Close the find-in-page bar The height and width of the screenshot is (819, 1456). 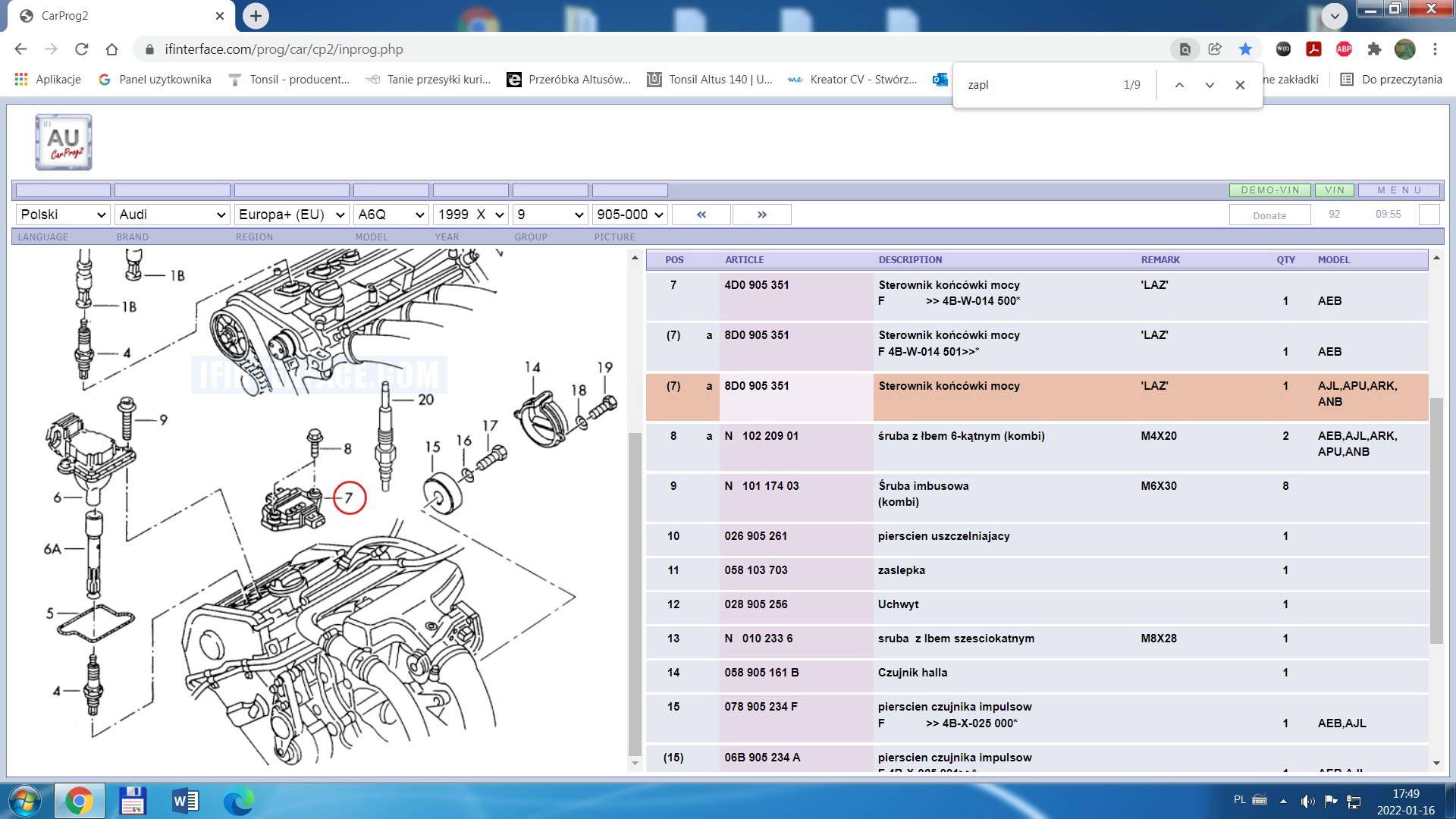coord(1240,85)
